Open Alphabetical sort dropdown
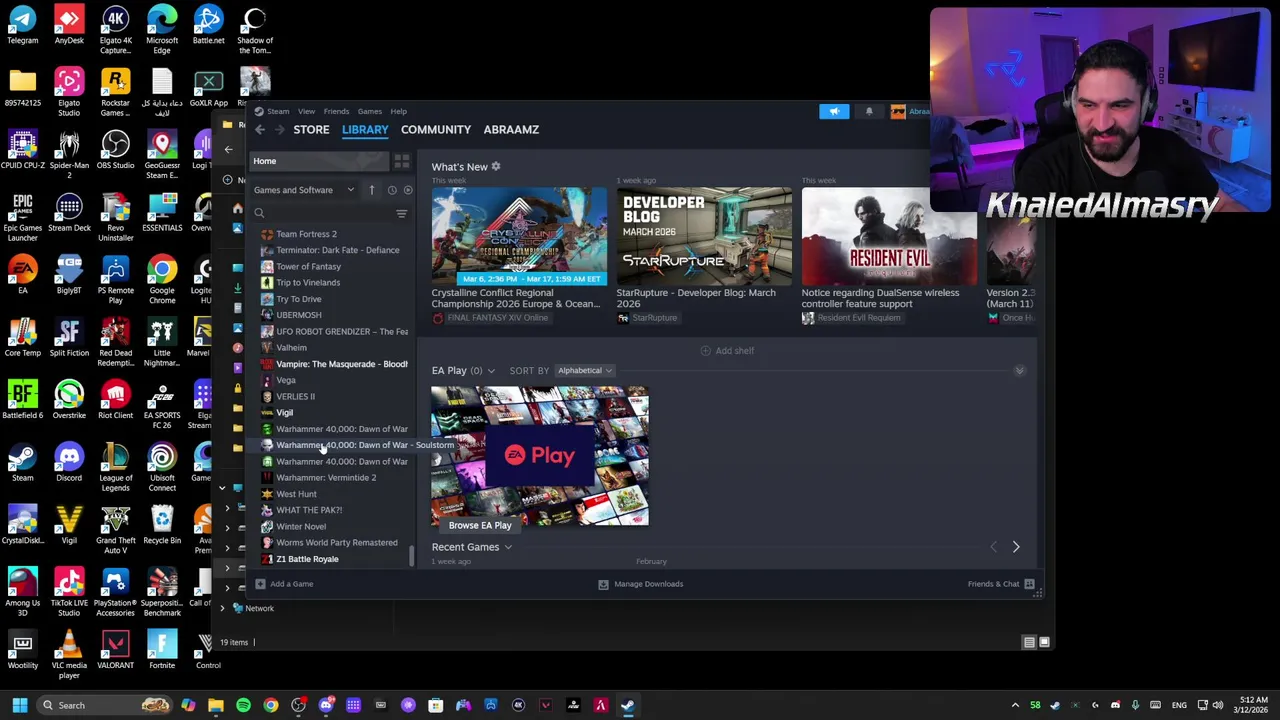This screenshot has width=1280, height=720. 584,371
